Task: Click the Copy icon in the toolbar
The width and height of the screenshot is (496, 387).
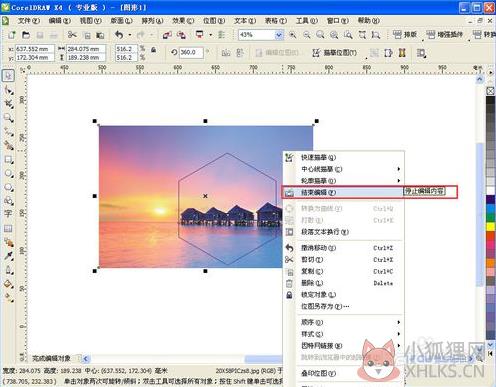Action: (87, 35)
